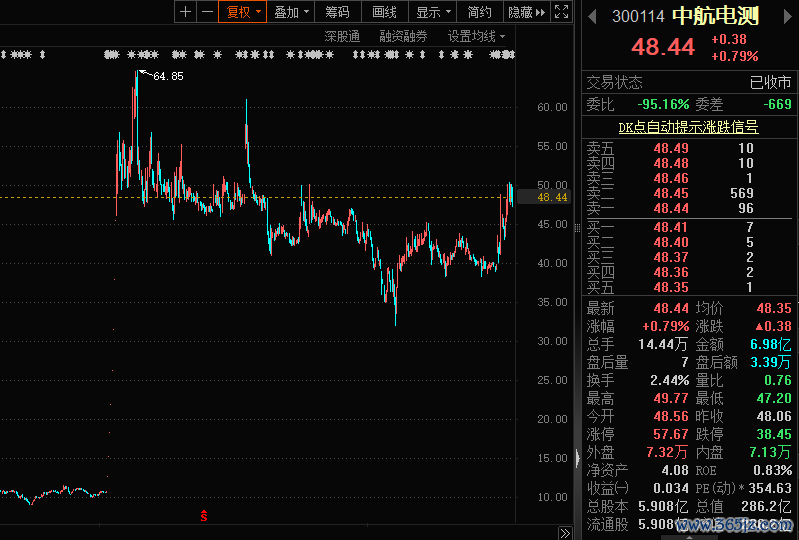This screenshot has height=540, width=799.
Task: Toggle the 简约 simplified view mode
Action: (x=480, y=12)
